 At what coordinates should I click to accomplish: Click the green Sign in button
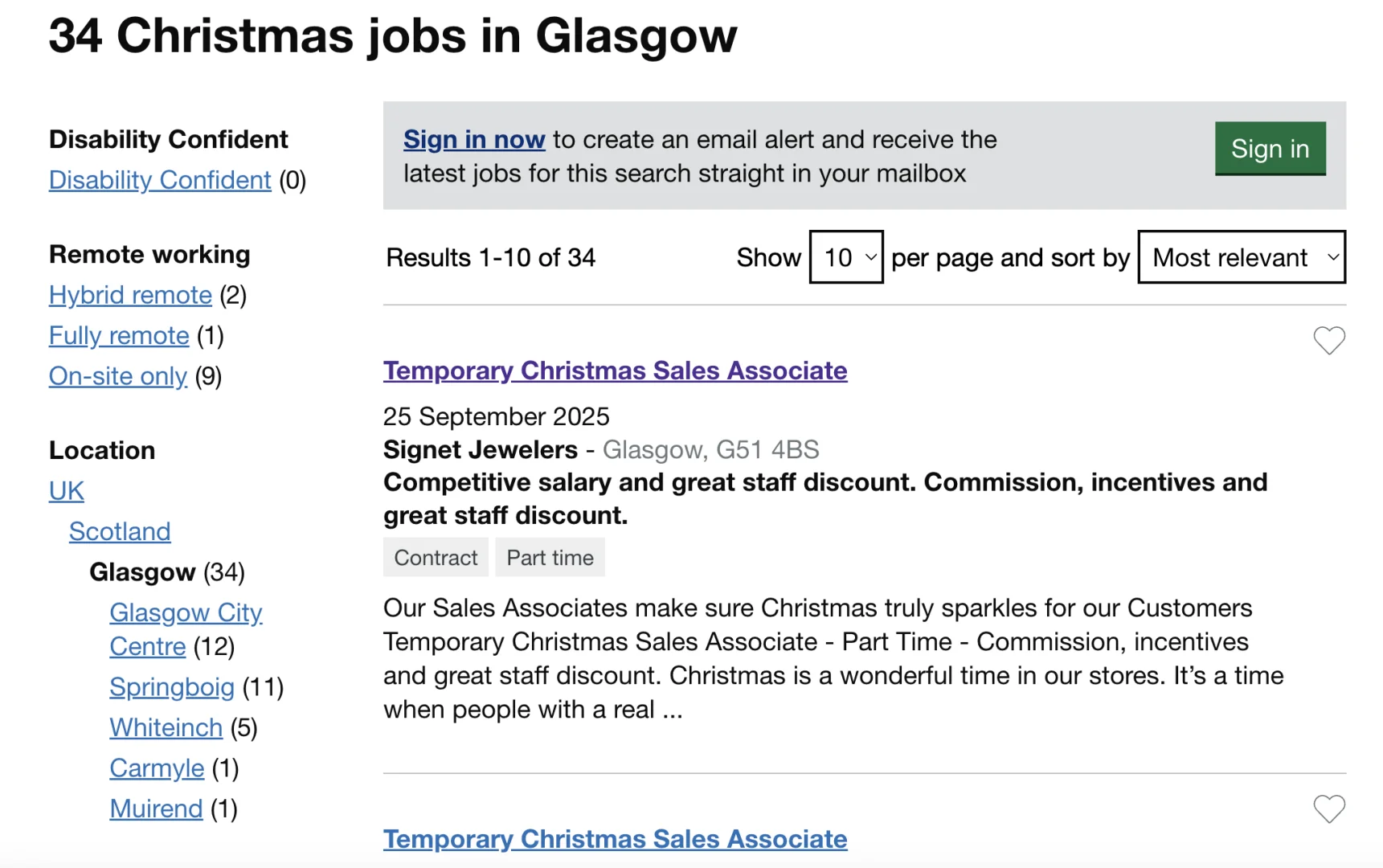(1270, 149)
